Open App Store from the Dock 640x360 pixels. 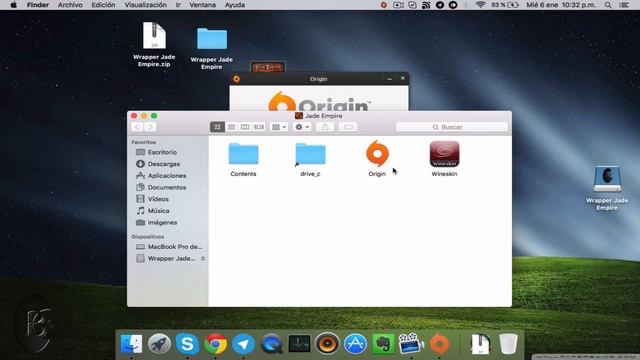355,344
